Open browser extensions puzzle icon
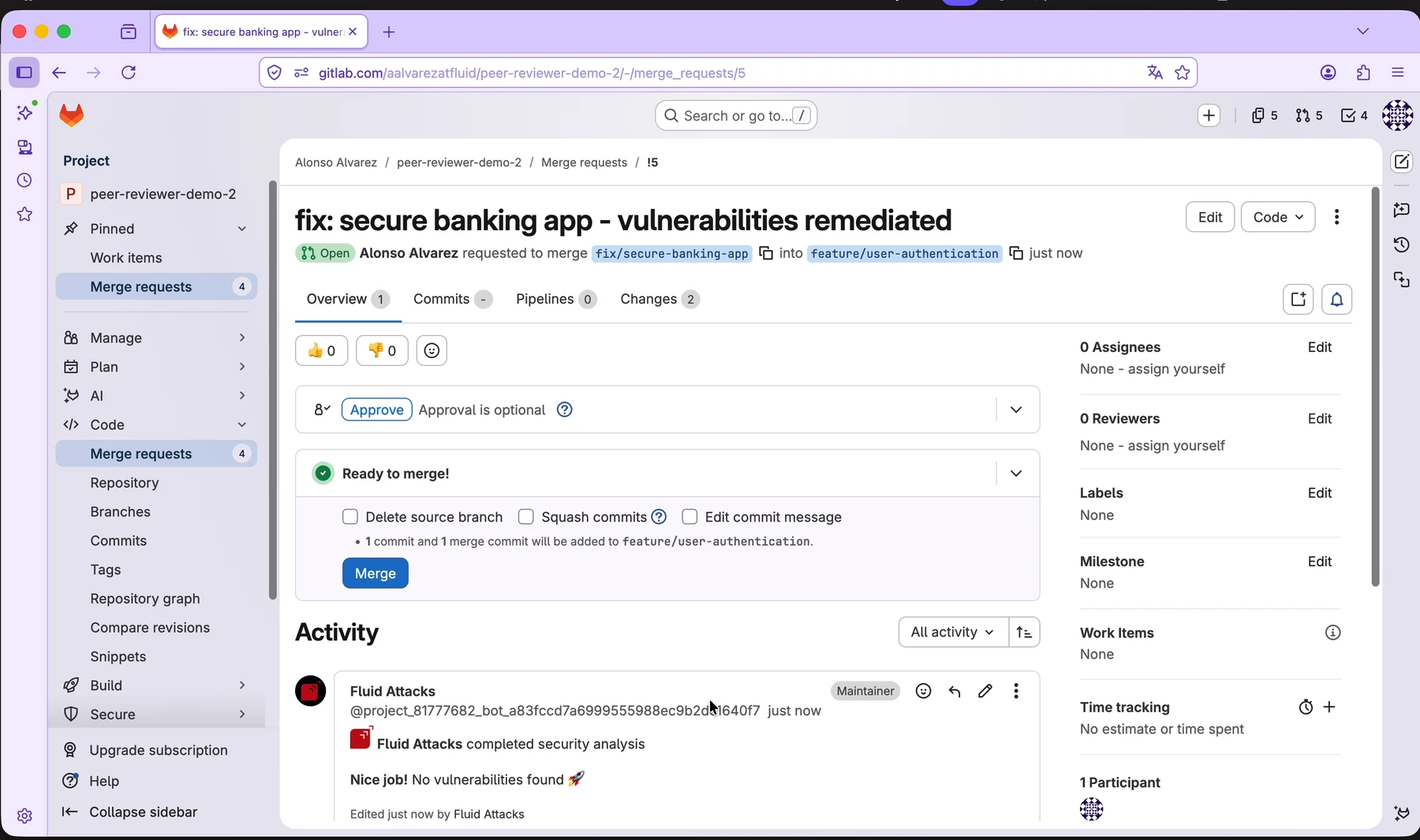1420x840 pixels. coord(1363,73)
